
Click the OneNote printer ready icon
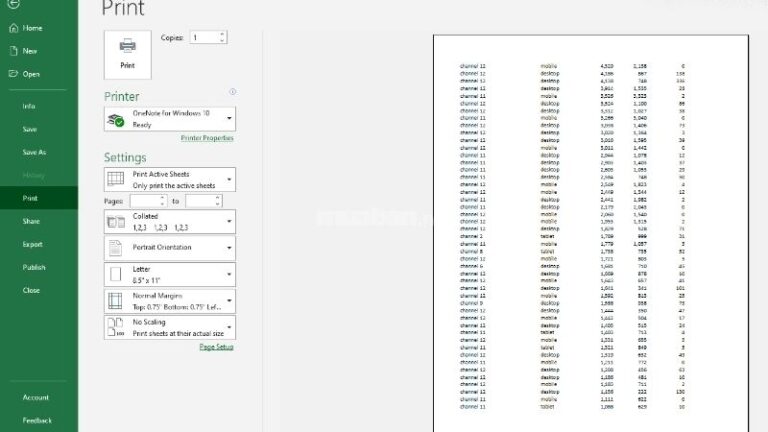116,120
